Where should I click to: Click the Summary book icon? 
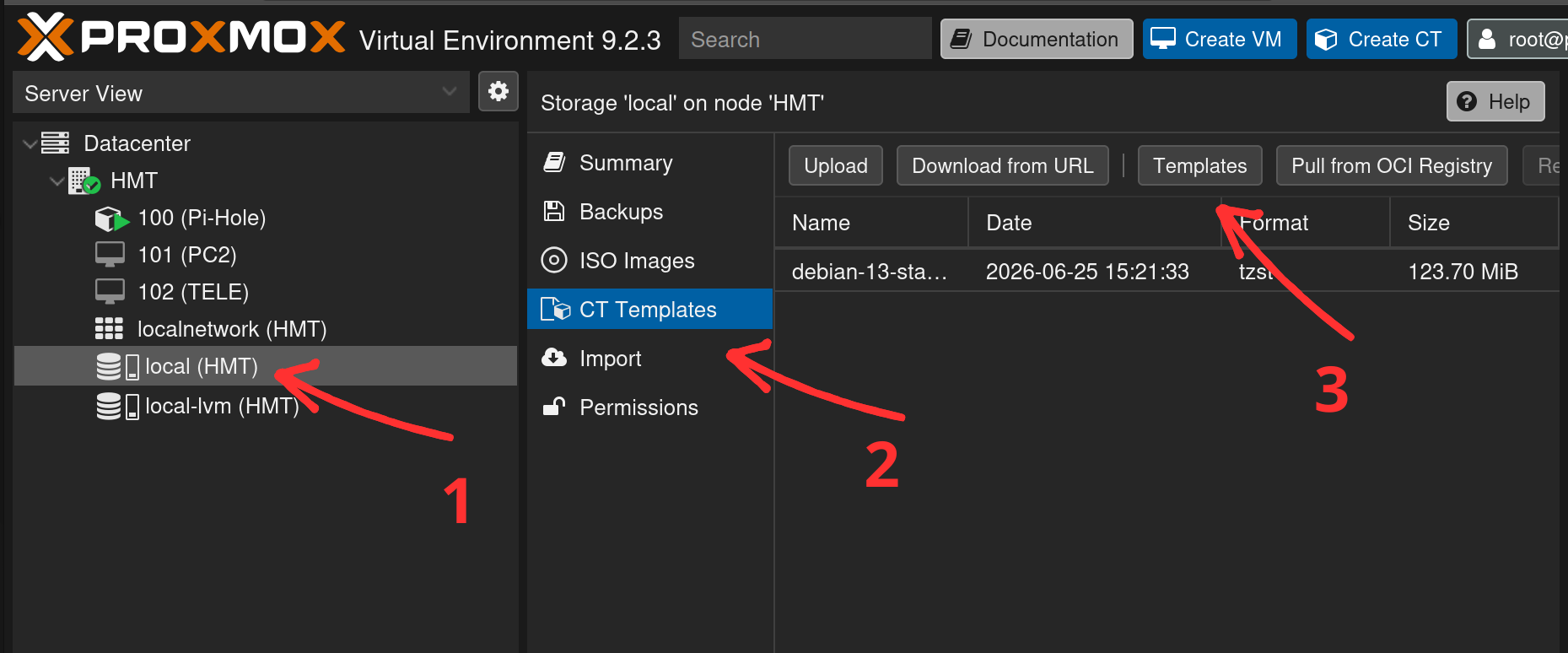[x=554, y=162]
